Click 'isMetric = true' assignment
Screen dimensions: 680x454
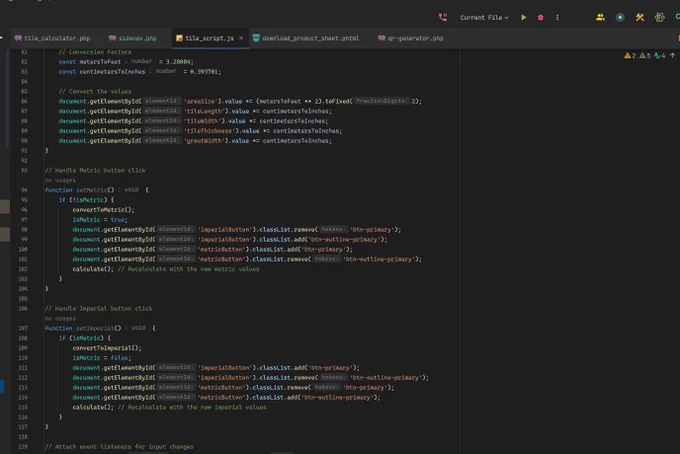[100, 220]
